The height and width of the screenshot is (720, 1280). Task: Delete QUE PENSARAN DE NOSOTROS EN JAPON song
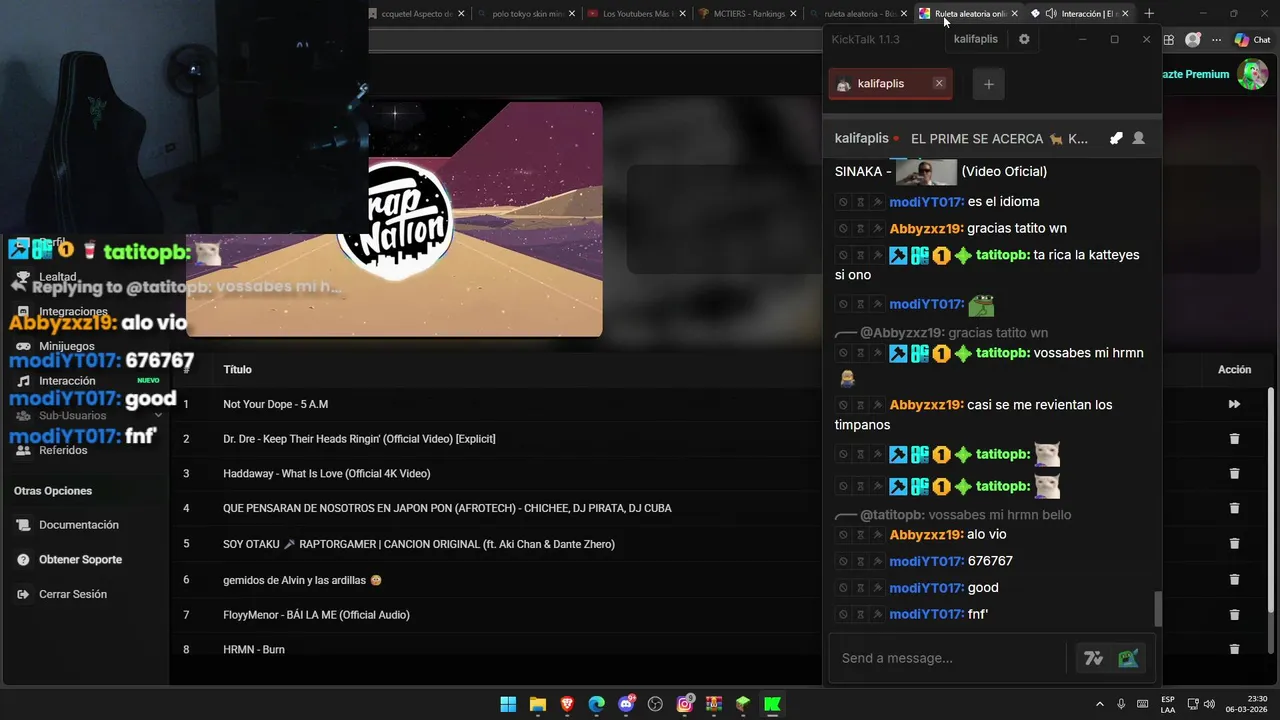pos(1234,509)
